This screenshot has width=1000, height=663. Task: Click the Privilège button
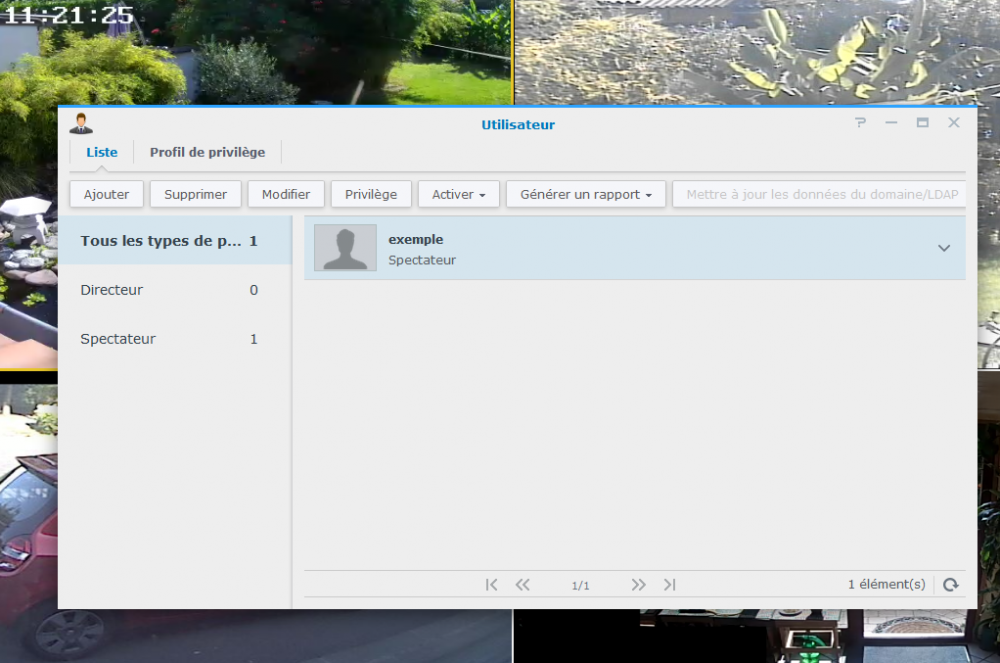(371, 194)
